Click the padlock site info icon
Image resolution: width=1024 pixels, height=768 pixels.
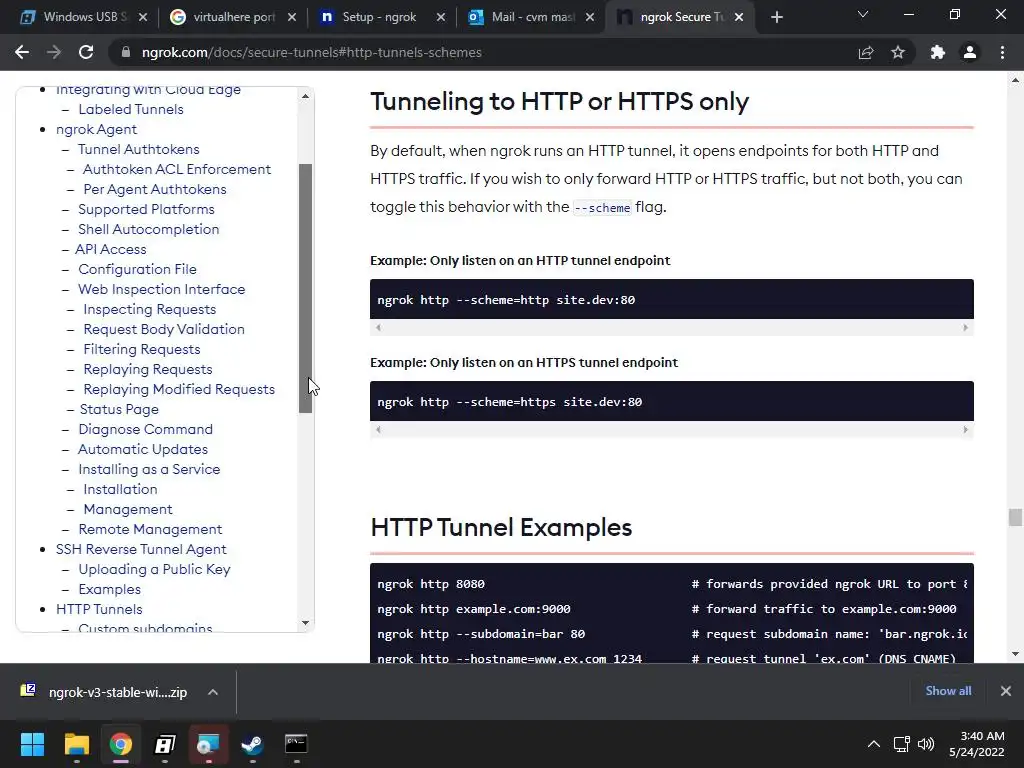coord(125,52)
